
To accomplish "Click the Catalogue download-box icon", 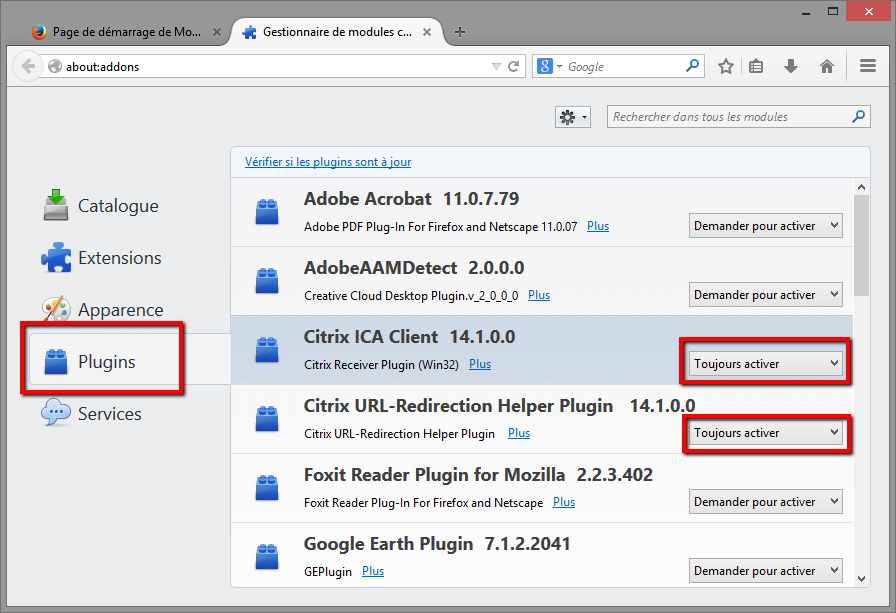I will pos(55,205).
